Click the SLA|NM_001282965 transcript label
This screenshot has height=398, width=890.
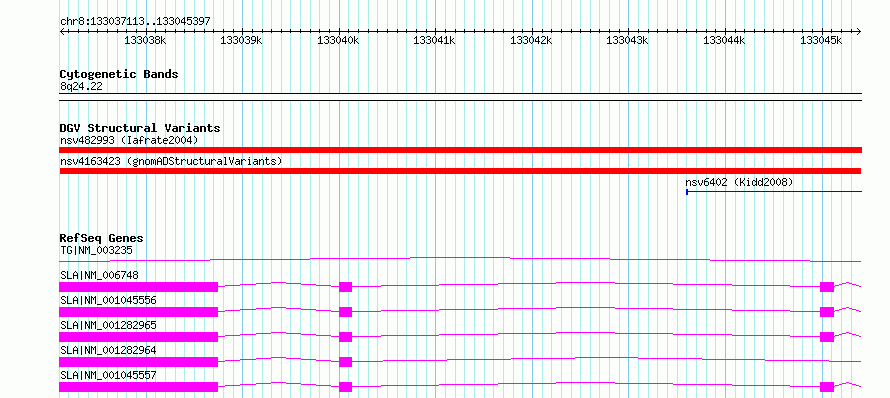[107, 325]
